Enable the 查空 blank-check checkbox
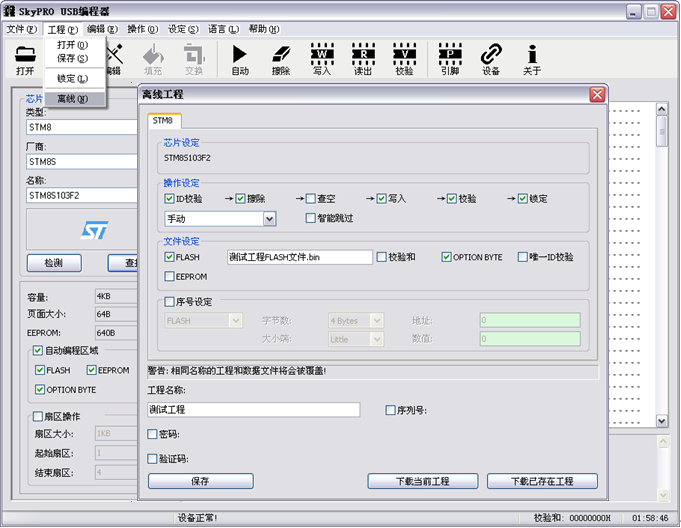Viewport: 681px width, 528px height. coord(311,199)
